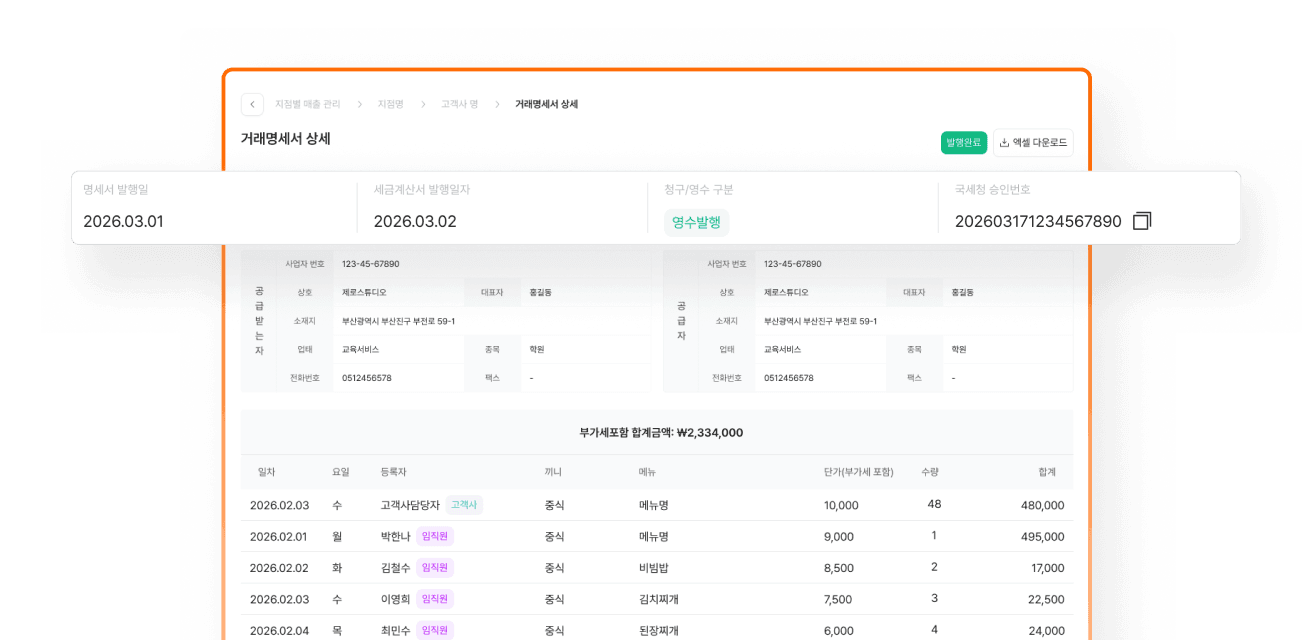Viewport: 1312px width, 640px height.
Task: Click the total amount 480,000
Action: 1043,505
